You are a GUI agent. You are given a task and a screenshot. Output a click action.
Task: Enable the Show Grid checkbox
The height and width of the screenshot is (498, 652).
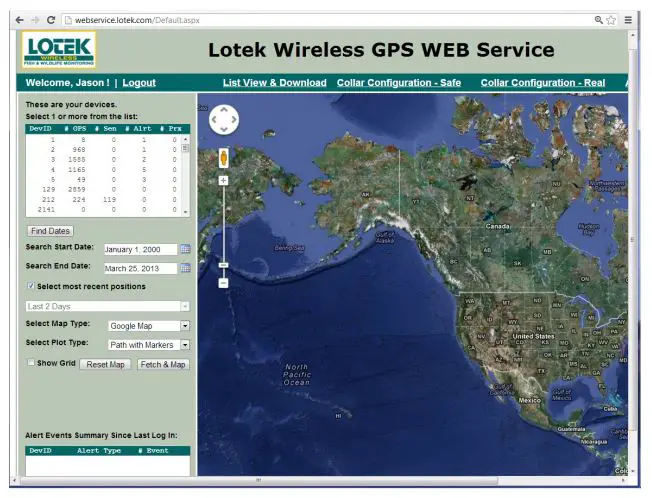31,362
